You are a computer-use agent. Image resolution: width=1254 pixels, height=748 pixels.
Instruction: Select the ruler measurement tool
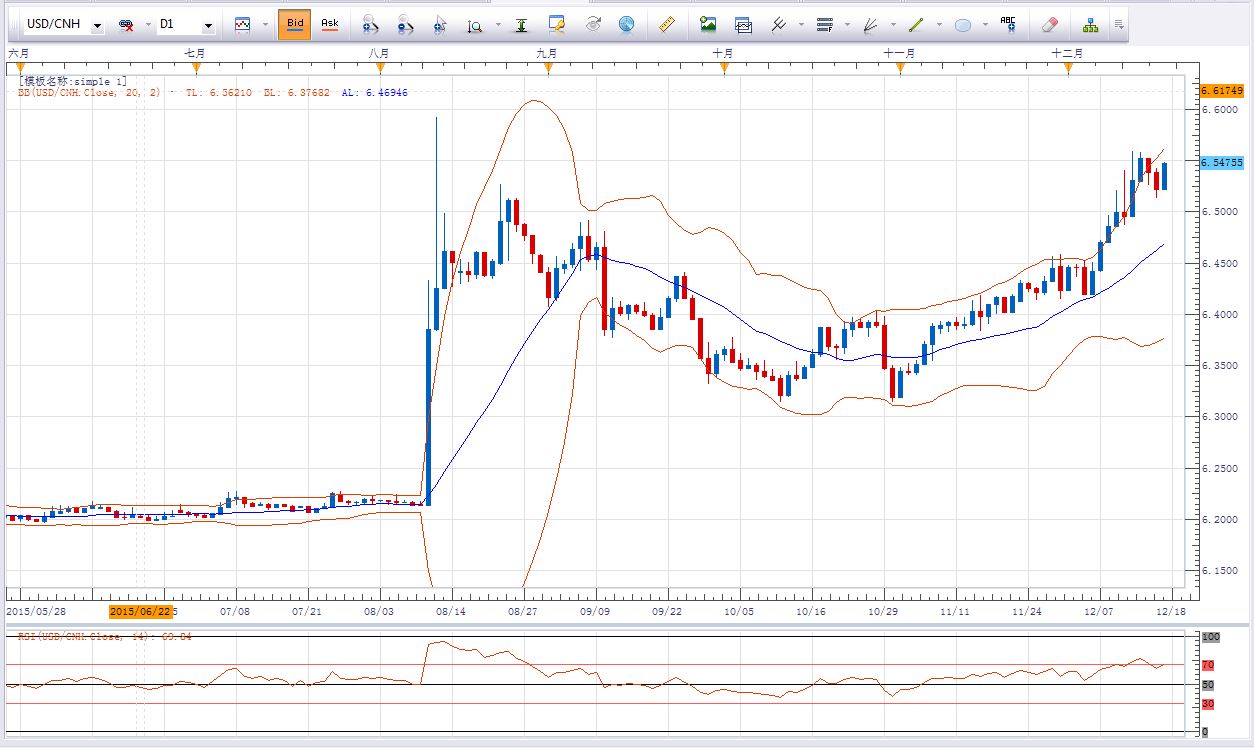(668, 25)
